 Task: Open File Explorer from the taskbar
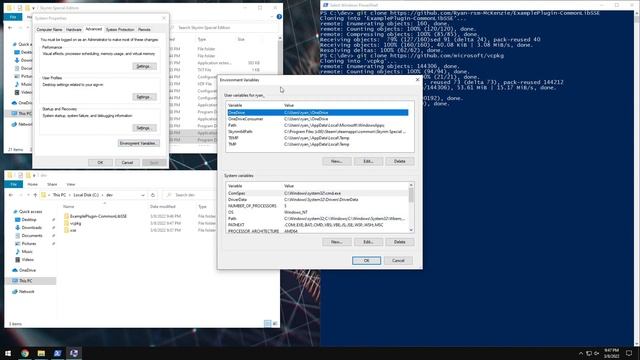41,353
